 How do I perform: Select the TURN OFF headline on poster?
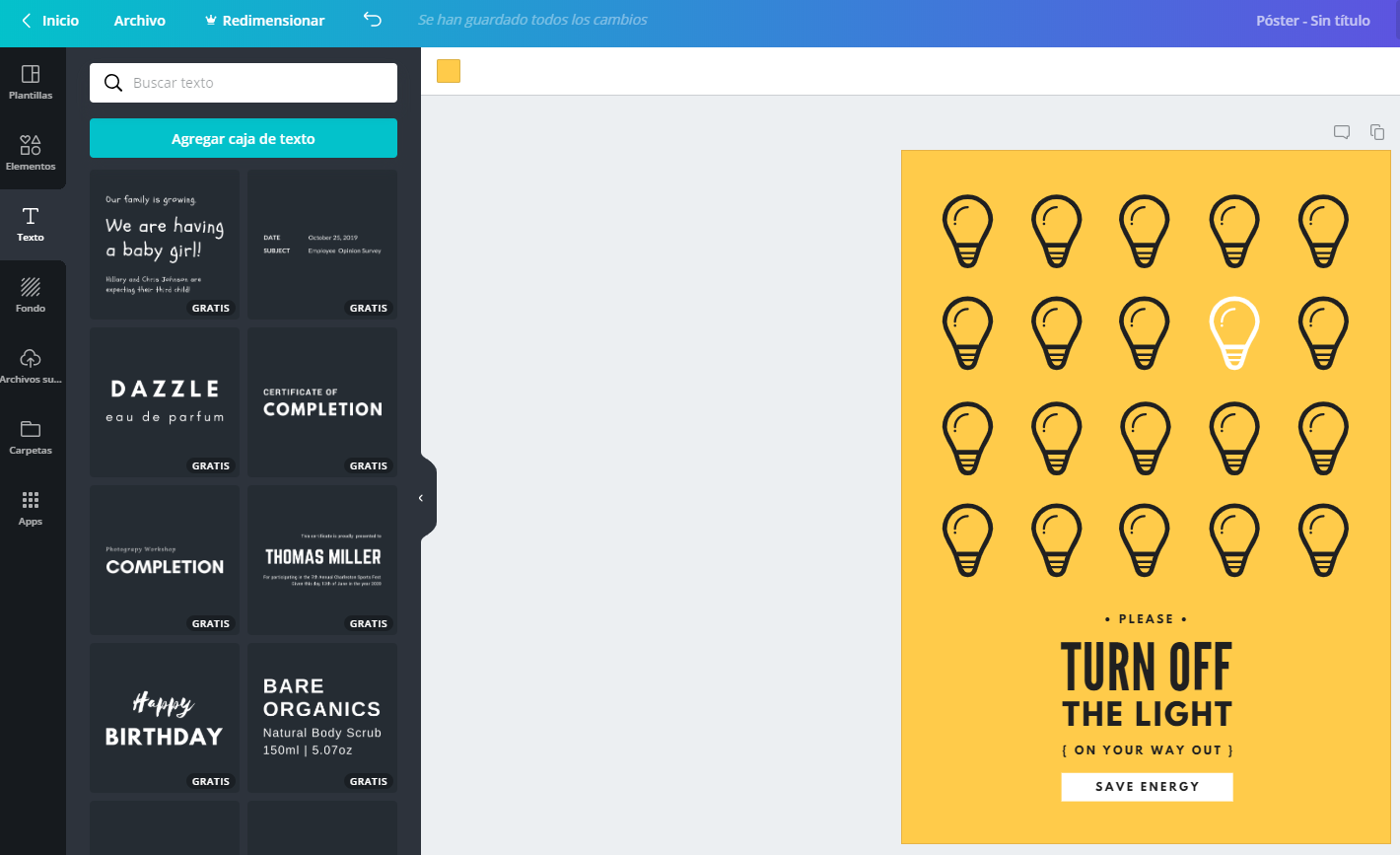1147,668
